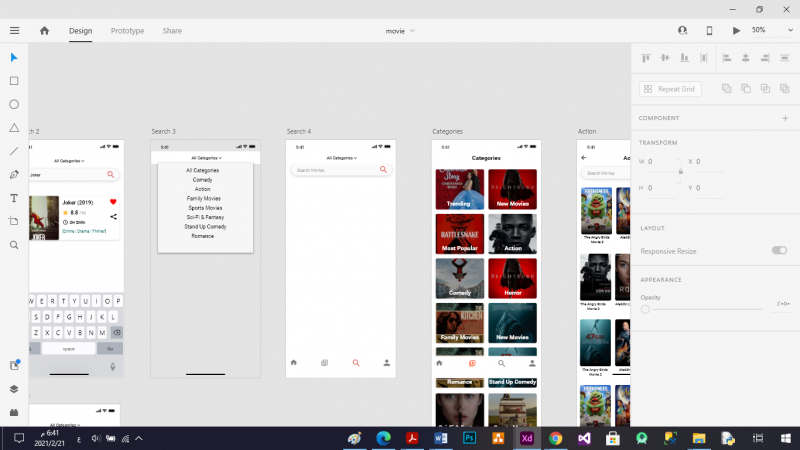Choose Comedy in Search 3 category list
The image size is (800, 450).
(203, 180)
